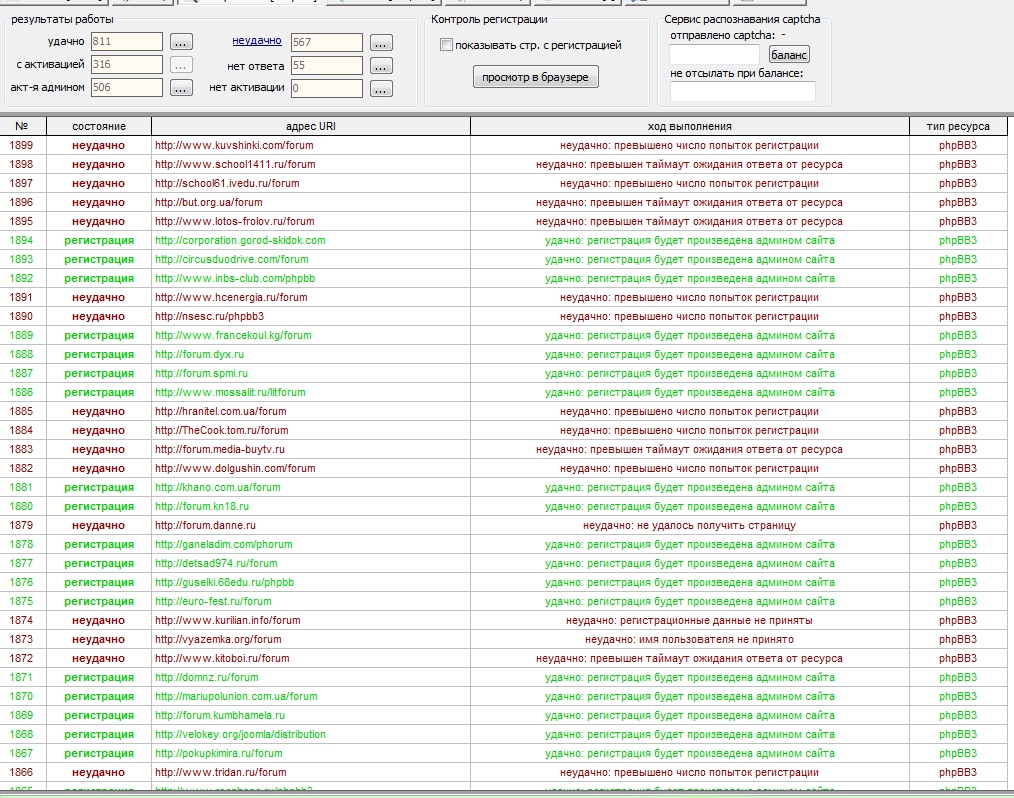Screen dimensions: 1014x798
Task: Select row with http://www.mossalit.ru/litforum
Action: (504, 393)
